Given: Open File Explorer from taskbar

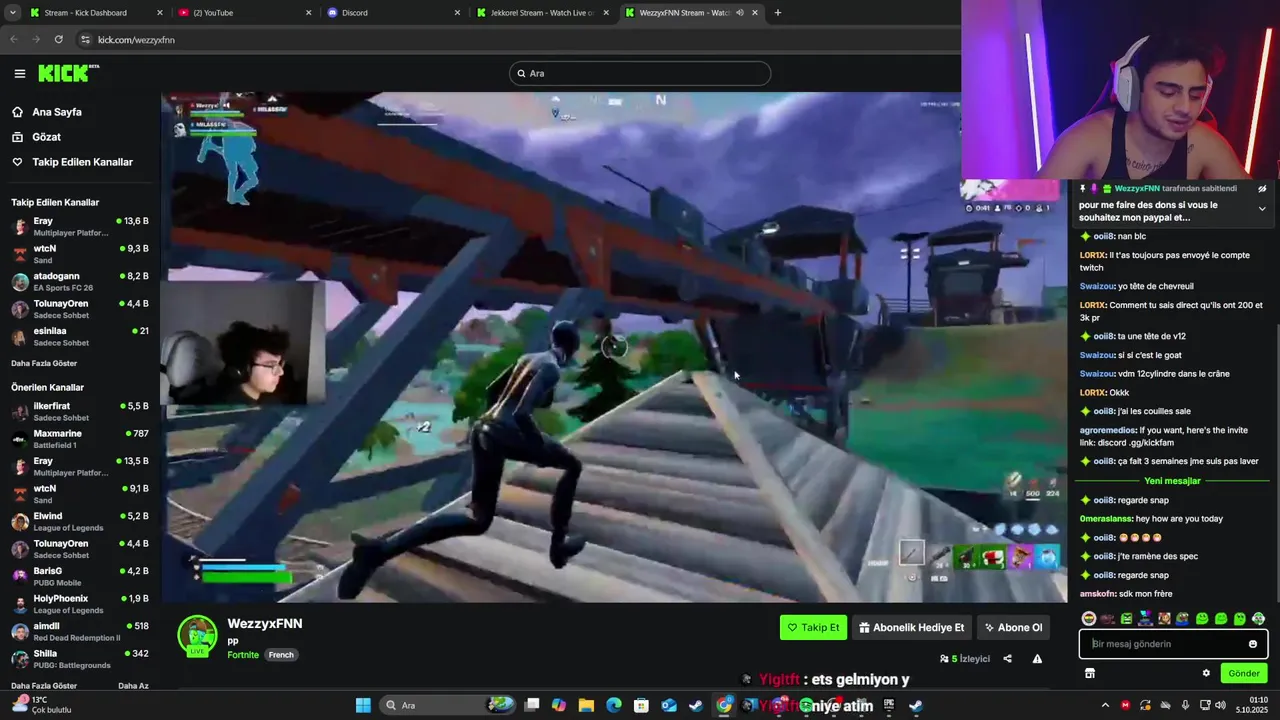Looking at the screenshot, I should pos(587,705).
